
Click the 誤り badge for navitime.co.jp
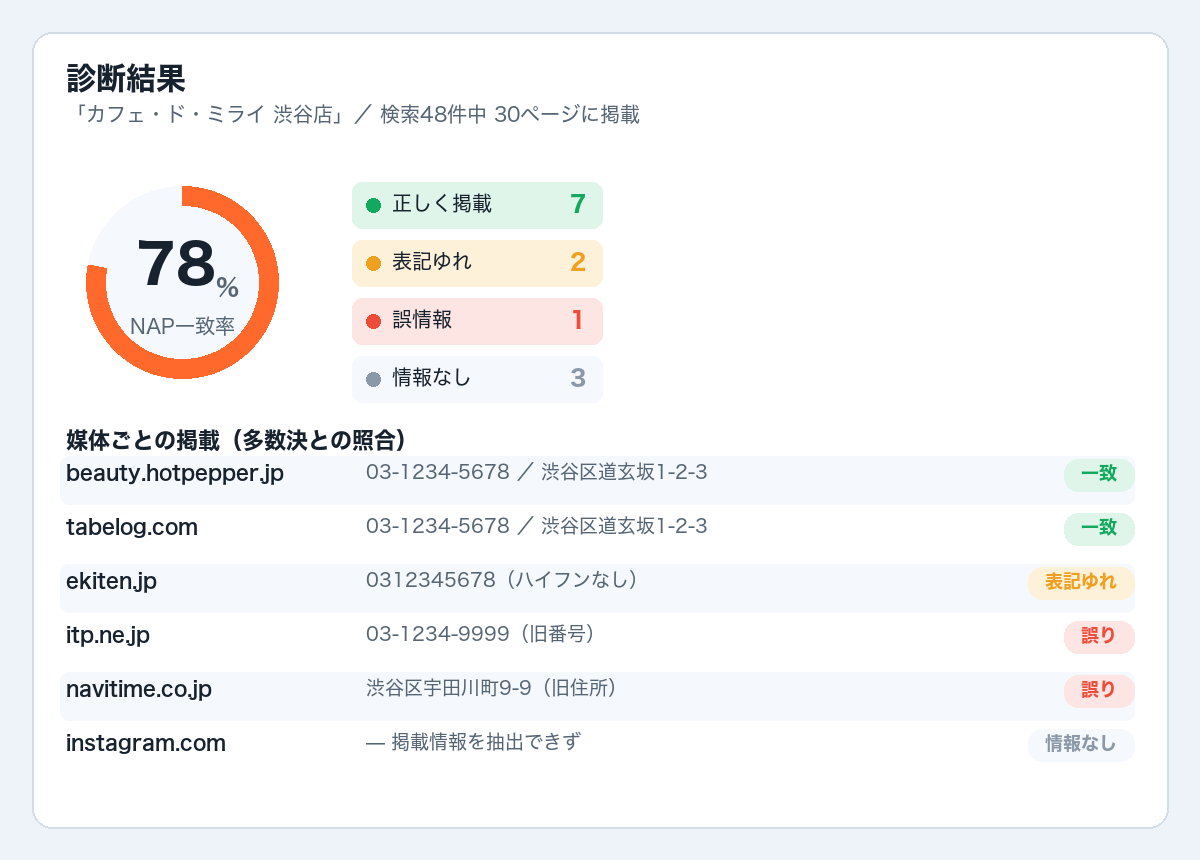click(1099, 691)
